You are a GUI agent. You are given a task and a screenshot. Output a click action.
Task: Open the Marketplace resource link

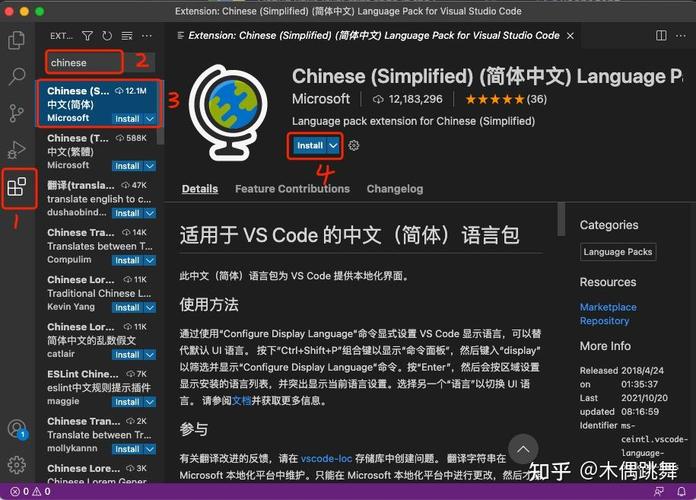point(608,307)
